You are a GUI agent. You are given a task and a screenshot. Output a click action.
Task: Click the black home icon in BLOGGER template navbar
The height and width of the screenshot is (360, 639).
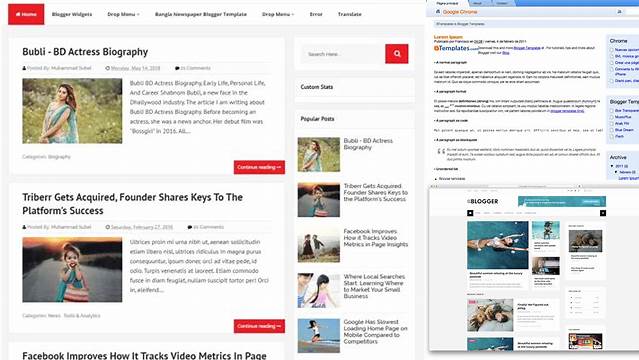pos(470,213)
